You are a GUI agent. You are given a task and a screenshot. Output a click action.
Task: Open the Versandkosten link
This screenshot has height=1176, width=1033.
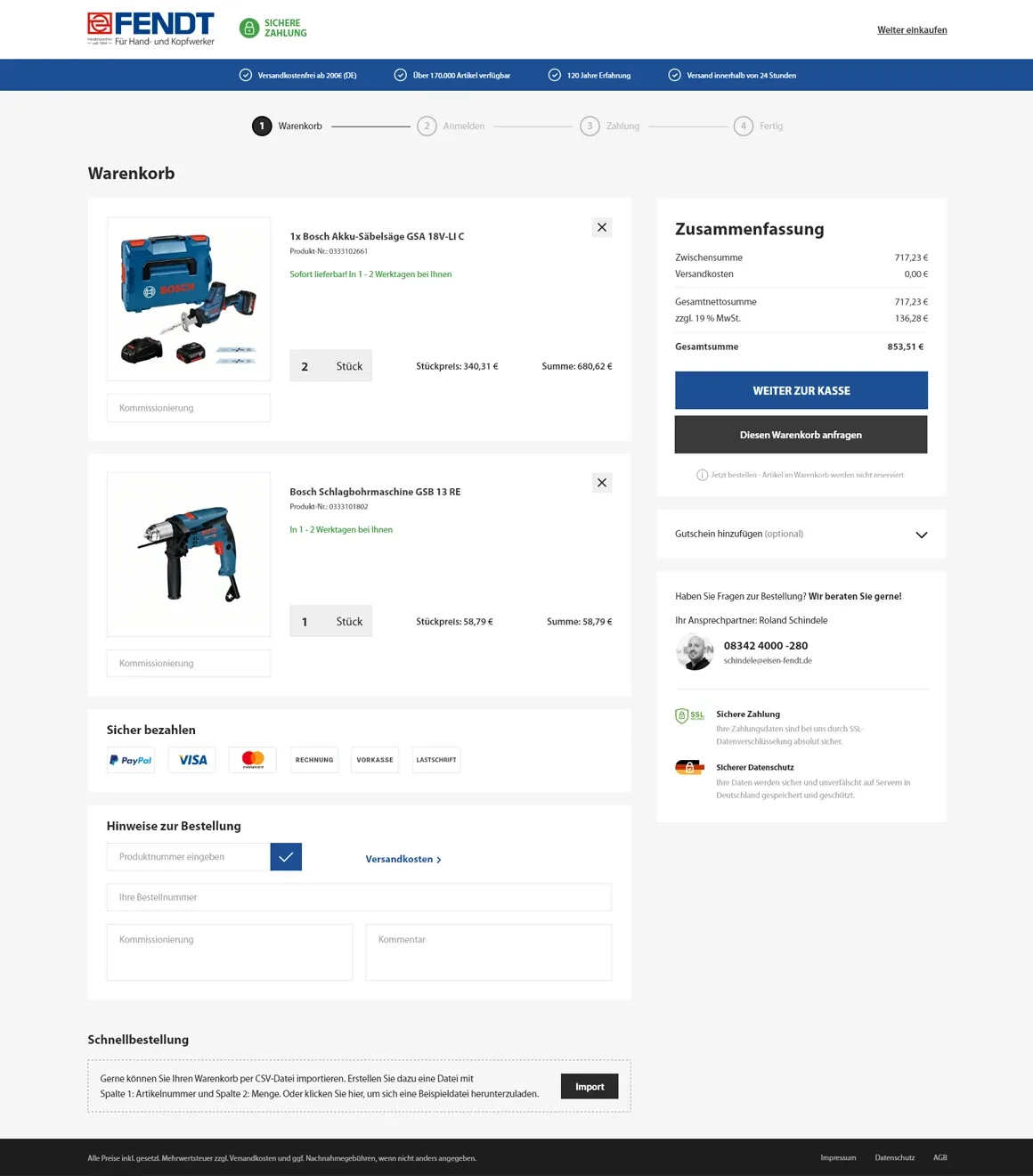coord(403,859)
